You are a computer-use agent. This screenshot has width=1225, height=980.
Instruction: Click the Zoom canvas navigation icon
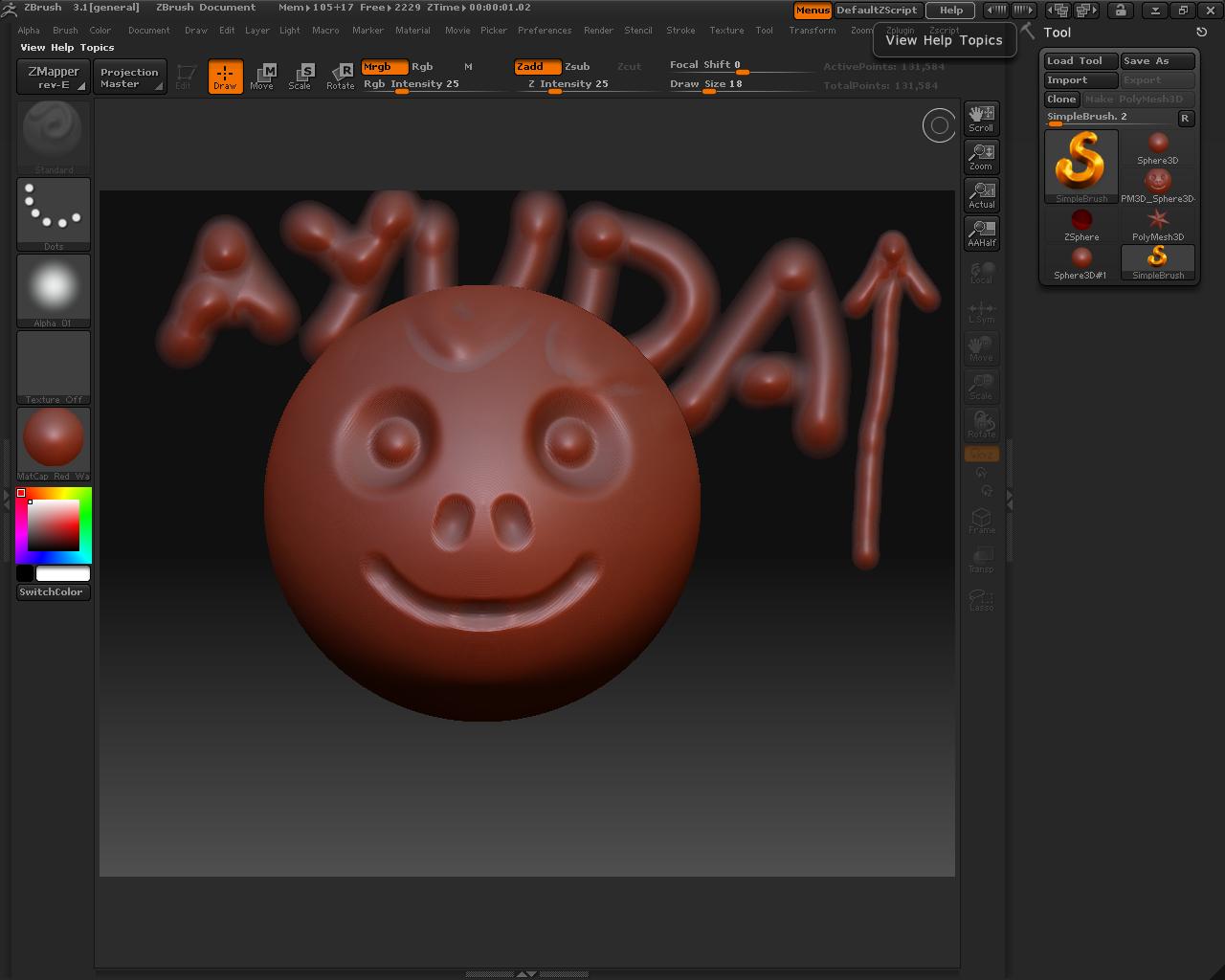981,156
